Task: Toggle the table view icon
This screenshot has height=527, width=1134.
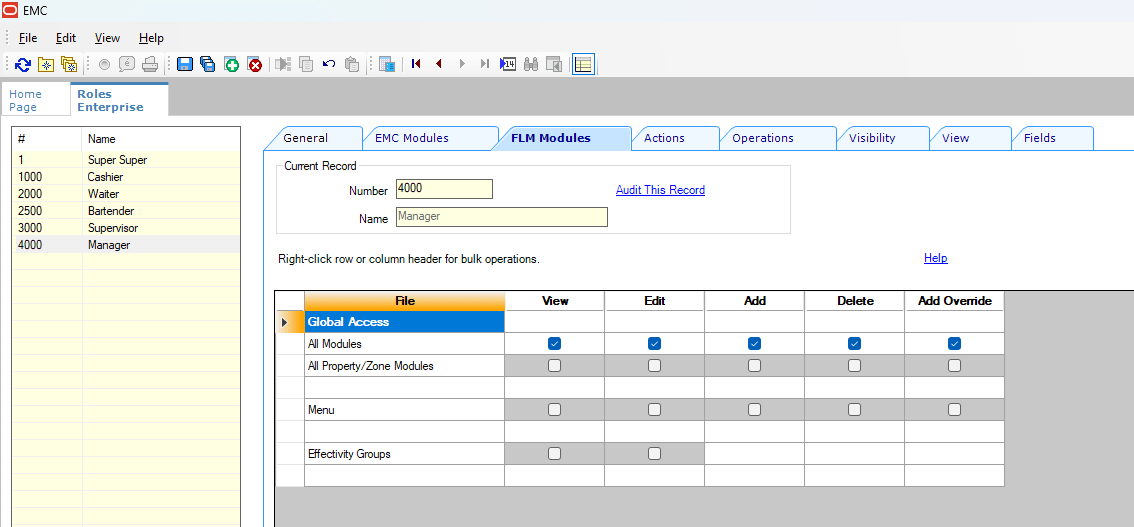Action: [583, 64]
